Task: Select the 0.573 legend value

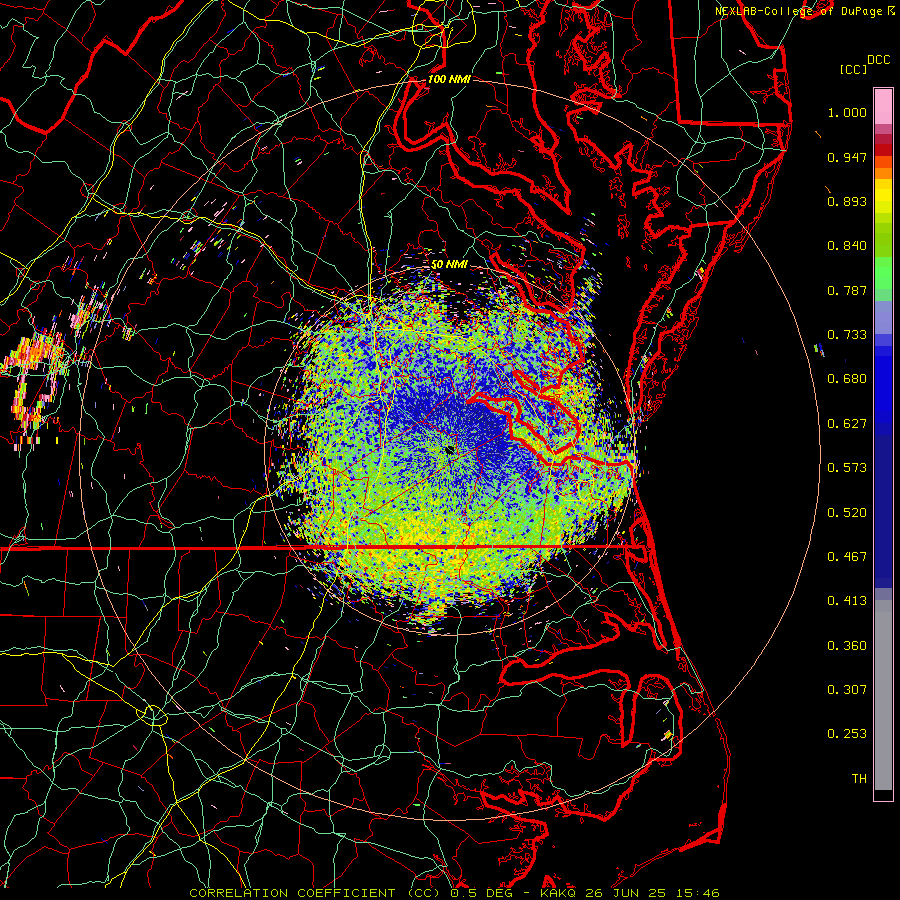Action: click(x=847, y=468)
